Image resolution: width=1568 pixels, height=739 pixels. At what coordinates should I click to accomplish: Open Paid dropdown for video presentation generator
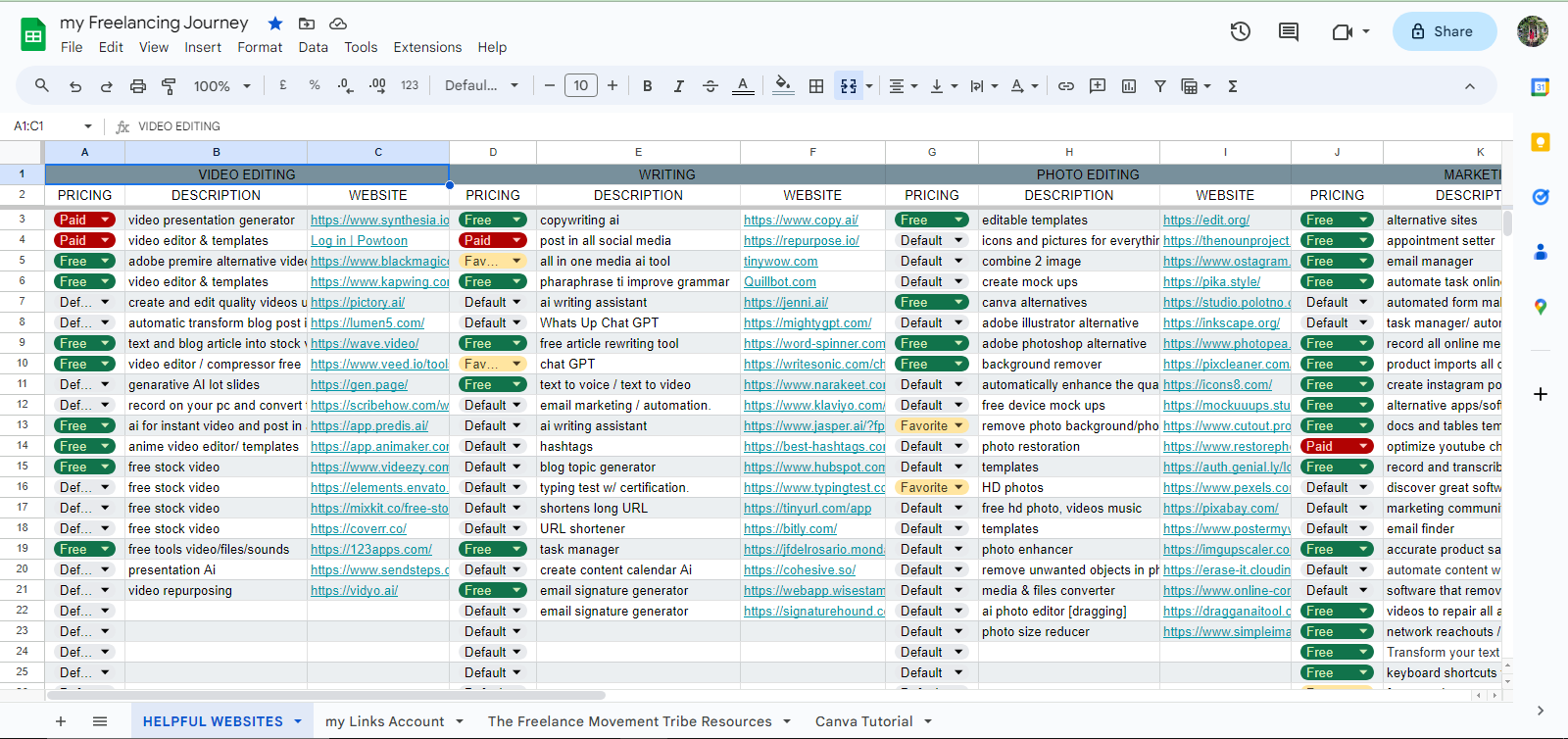pyautogui.click(x=84, y=220)
